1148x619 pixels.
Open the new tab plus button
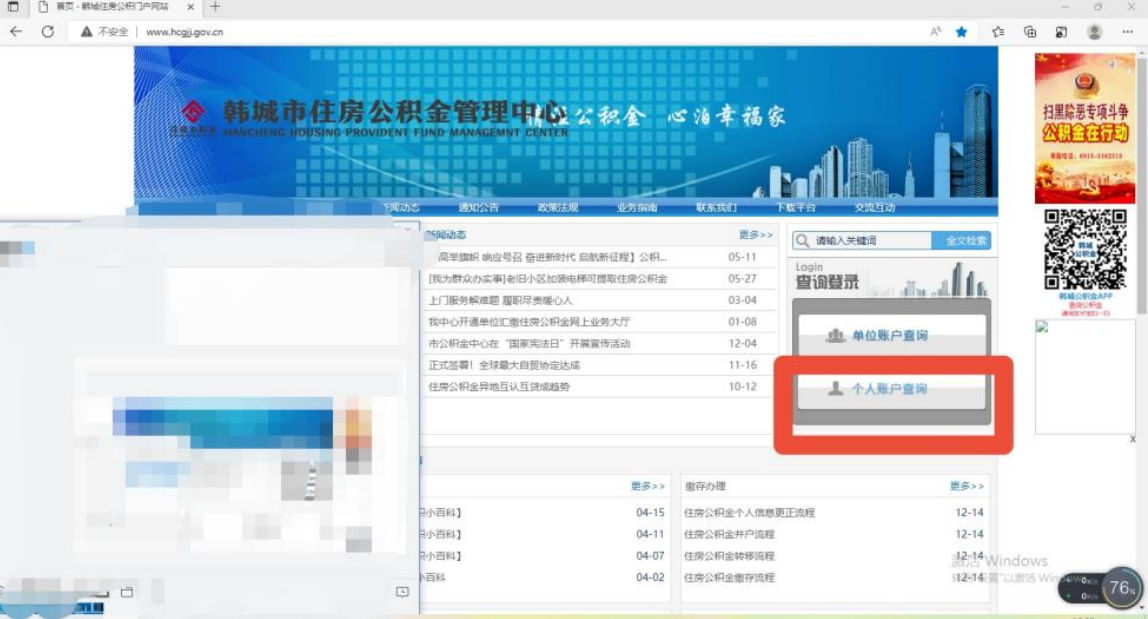pos(215,7)
